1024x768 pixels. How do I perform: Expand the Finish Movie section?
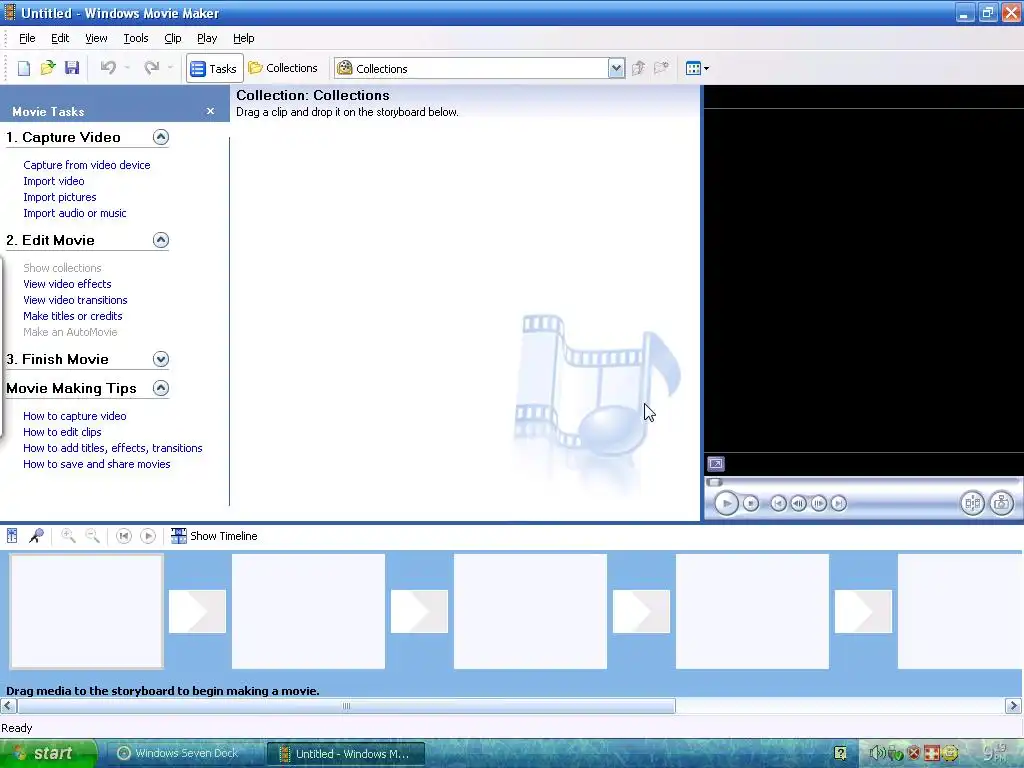[x=161, y=359]
